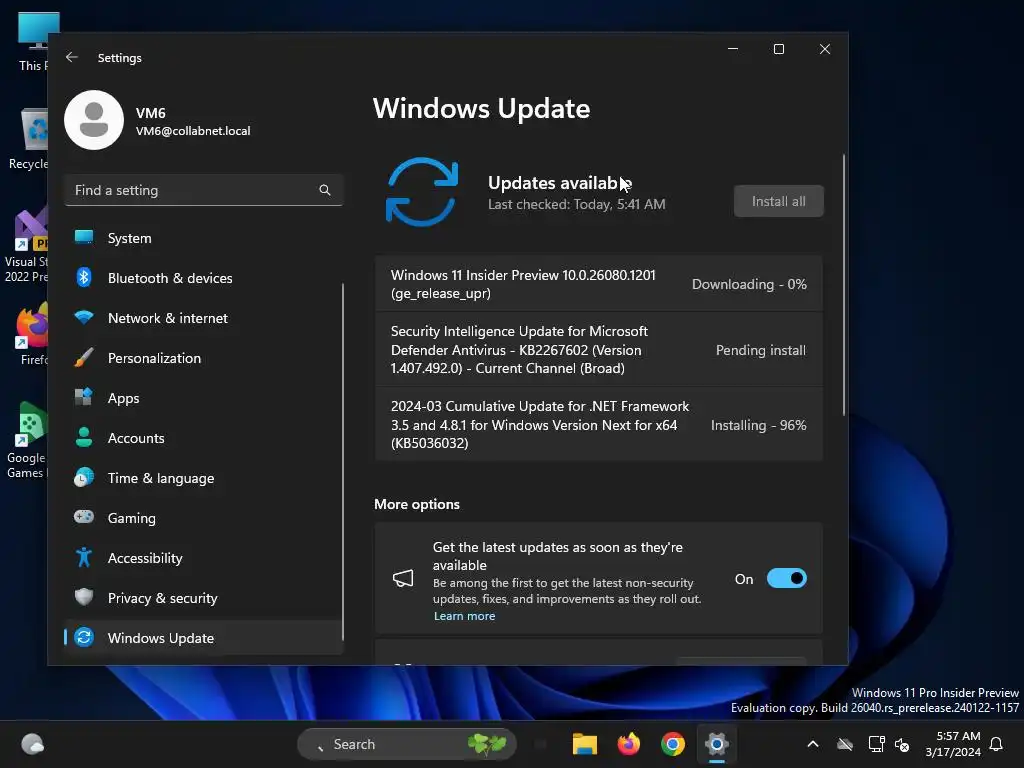The height and width of the screenshot is (768, 1024).
Task: Click the Find a setting search box
Action: pos(204,190)
